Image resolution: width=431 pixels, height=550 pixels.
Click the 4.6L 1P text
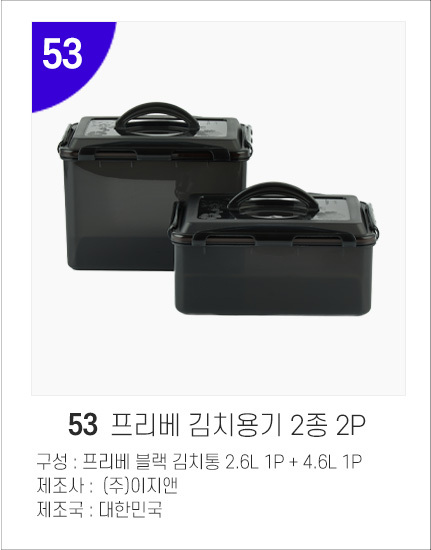point(332,462)
